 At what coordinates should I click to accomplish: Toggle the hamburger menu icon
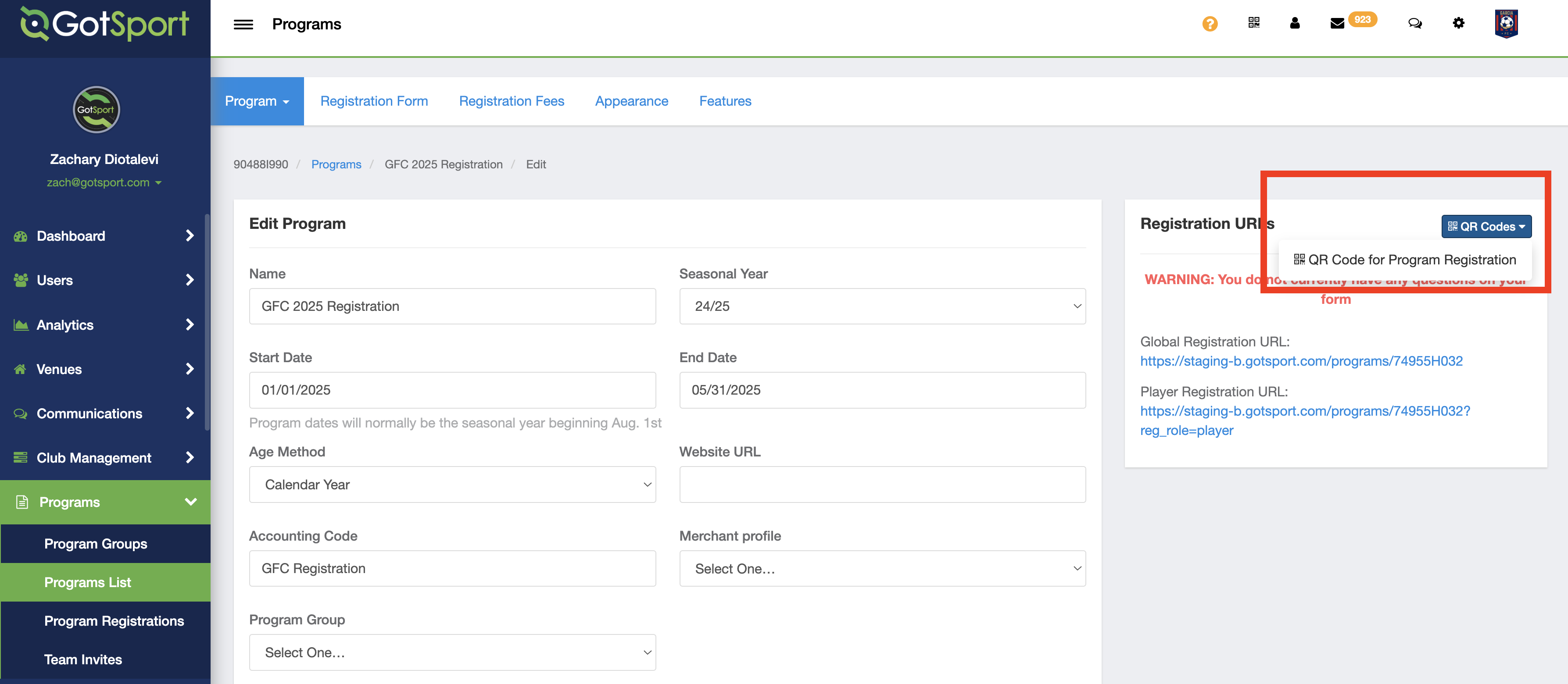click(243, 25)
